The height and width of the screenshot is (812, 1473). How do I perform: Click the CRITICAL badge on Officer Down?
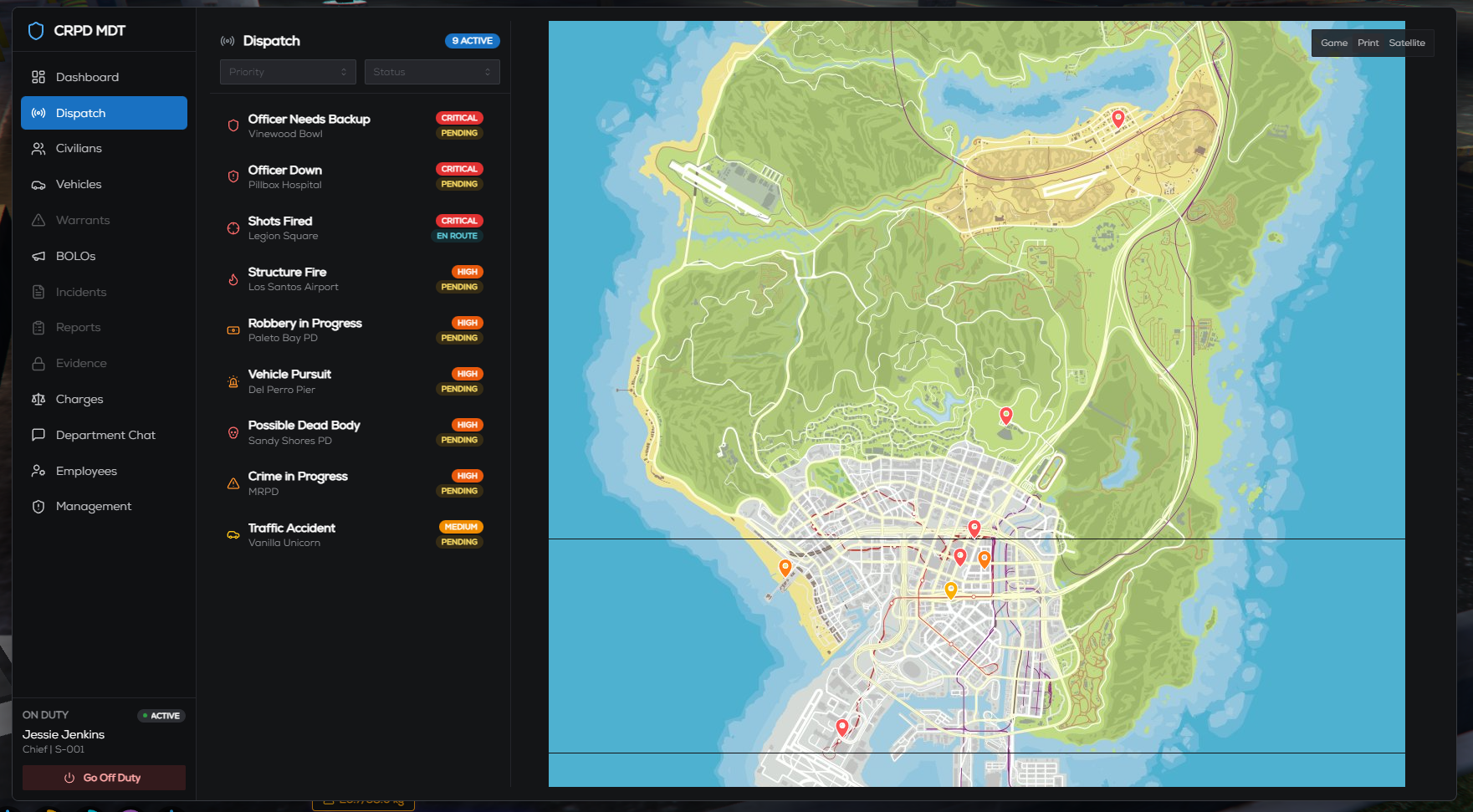pyautogui.click(x=459, y=169)
